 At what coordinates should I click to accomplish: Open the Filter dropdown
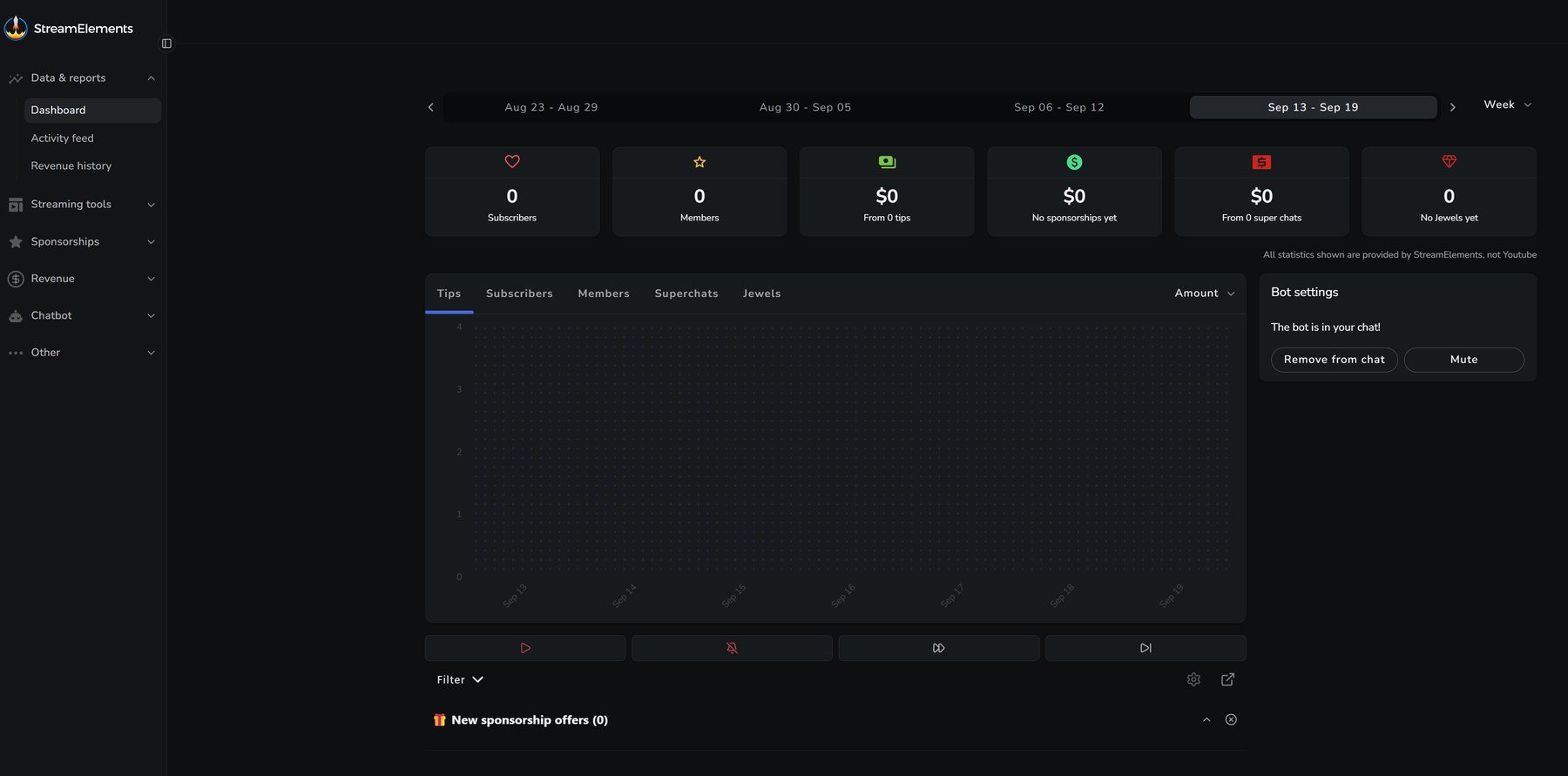pos(460,679)
